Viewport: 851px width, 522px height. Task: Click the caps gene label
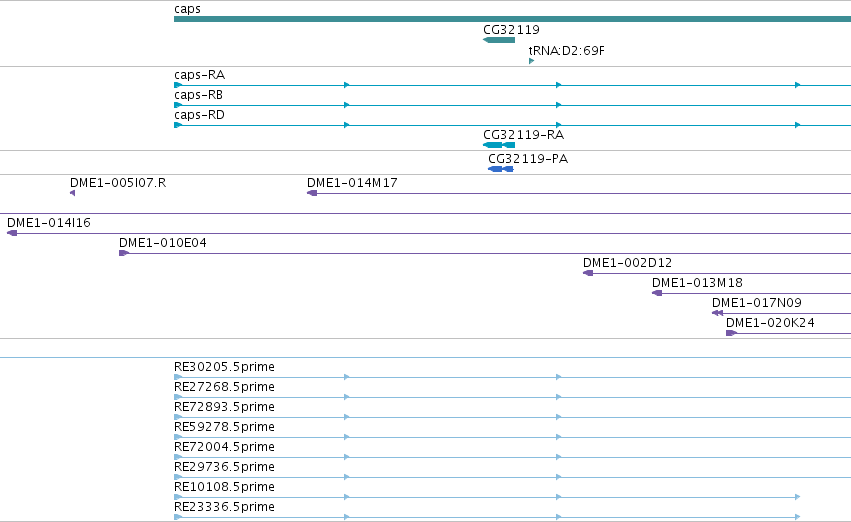click(187, 9)
